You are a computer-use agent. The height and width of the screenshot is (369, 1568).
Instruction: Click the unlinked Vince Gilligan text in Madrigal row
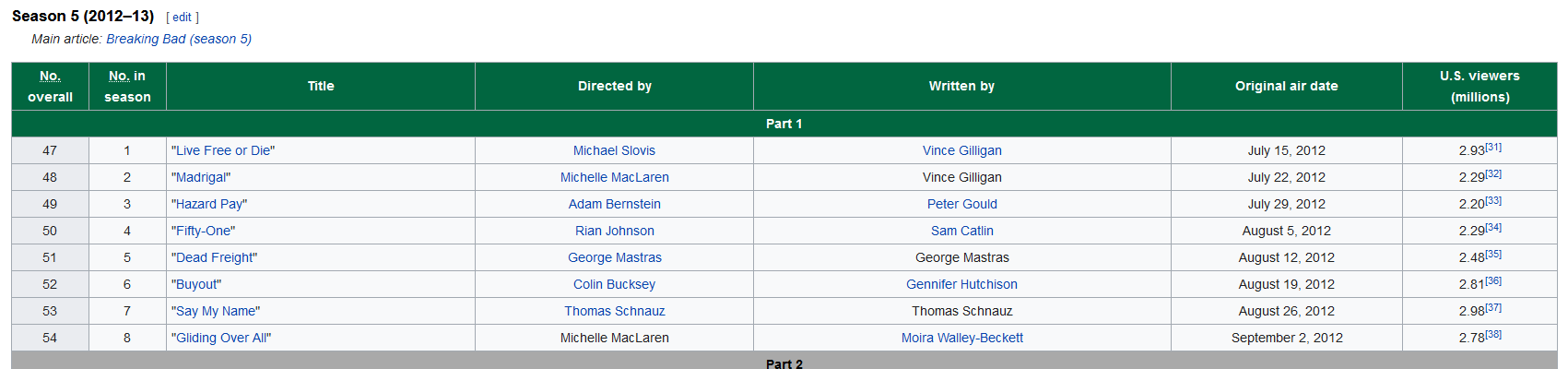(x=961, y=177)
